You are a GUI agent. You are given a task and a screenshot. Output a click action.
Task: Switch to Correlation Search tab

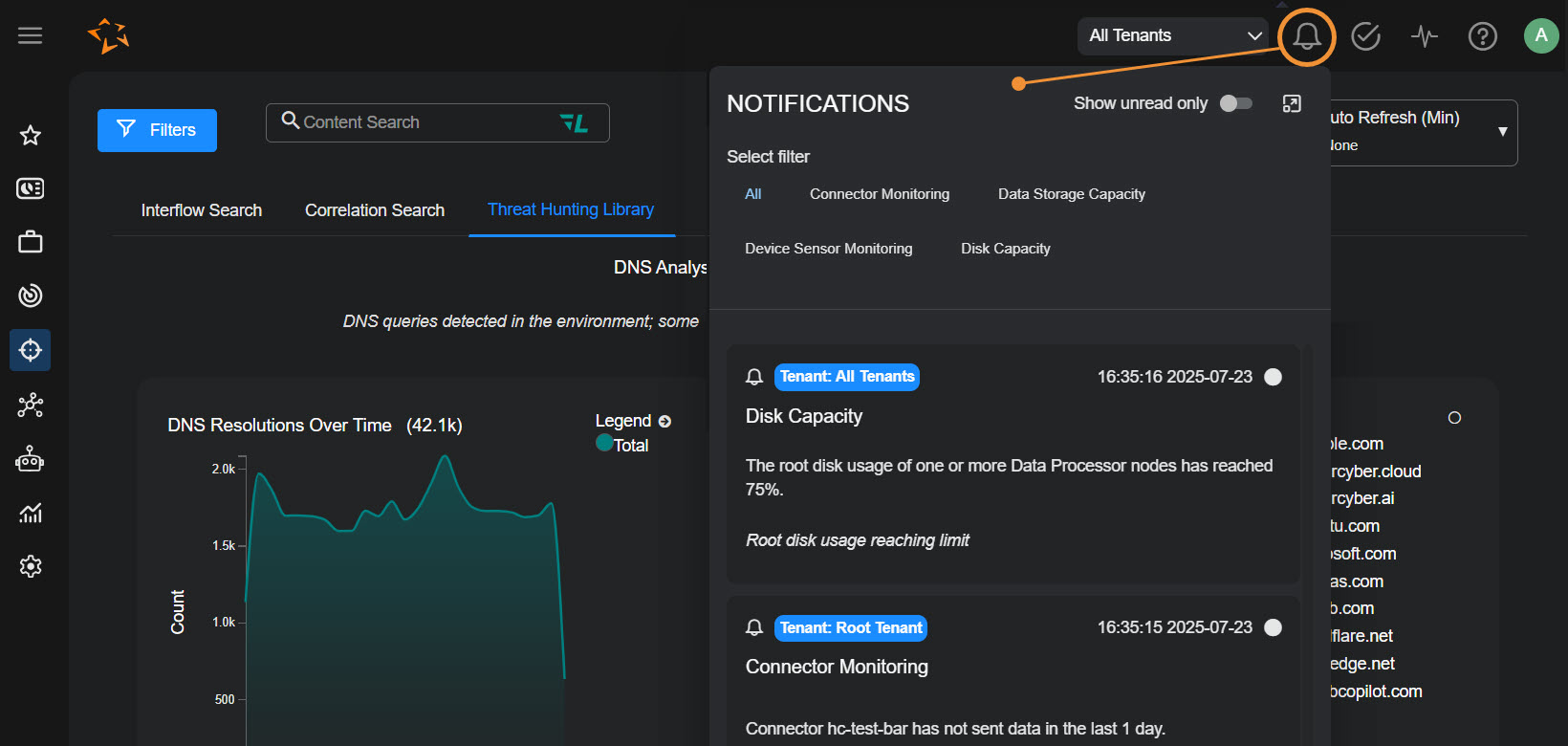(x=375, y=210)
